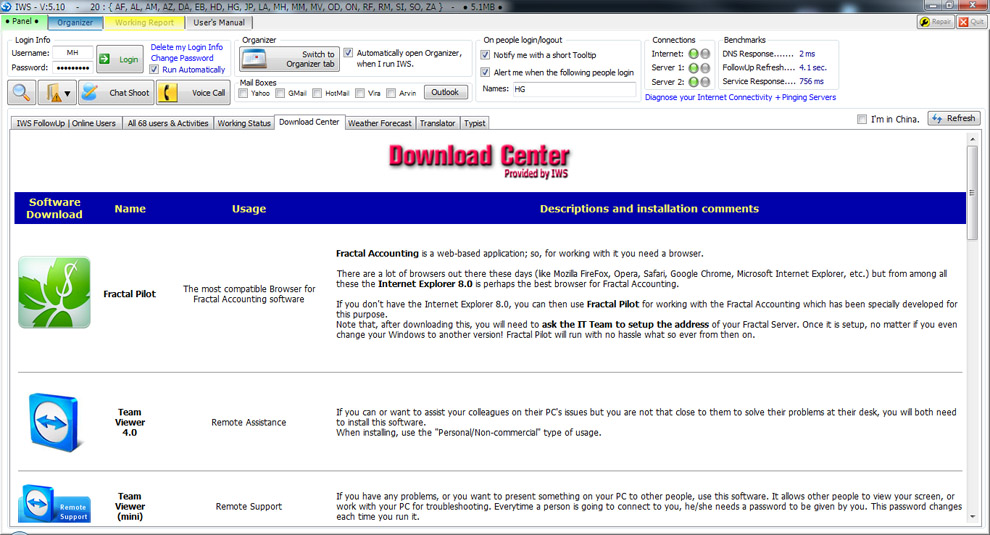Viewport: 990px width, 535px height.
Task: Click the Outlook button
Action: (445, 92)
